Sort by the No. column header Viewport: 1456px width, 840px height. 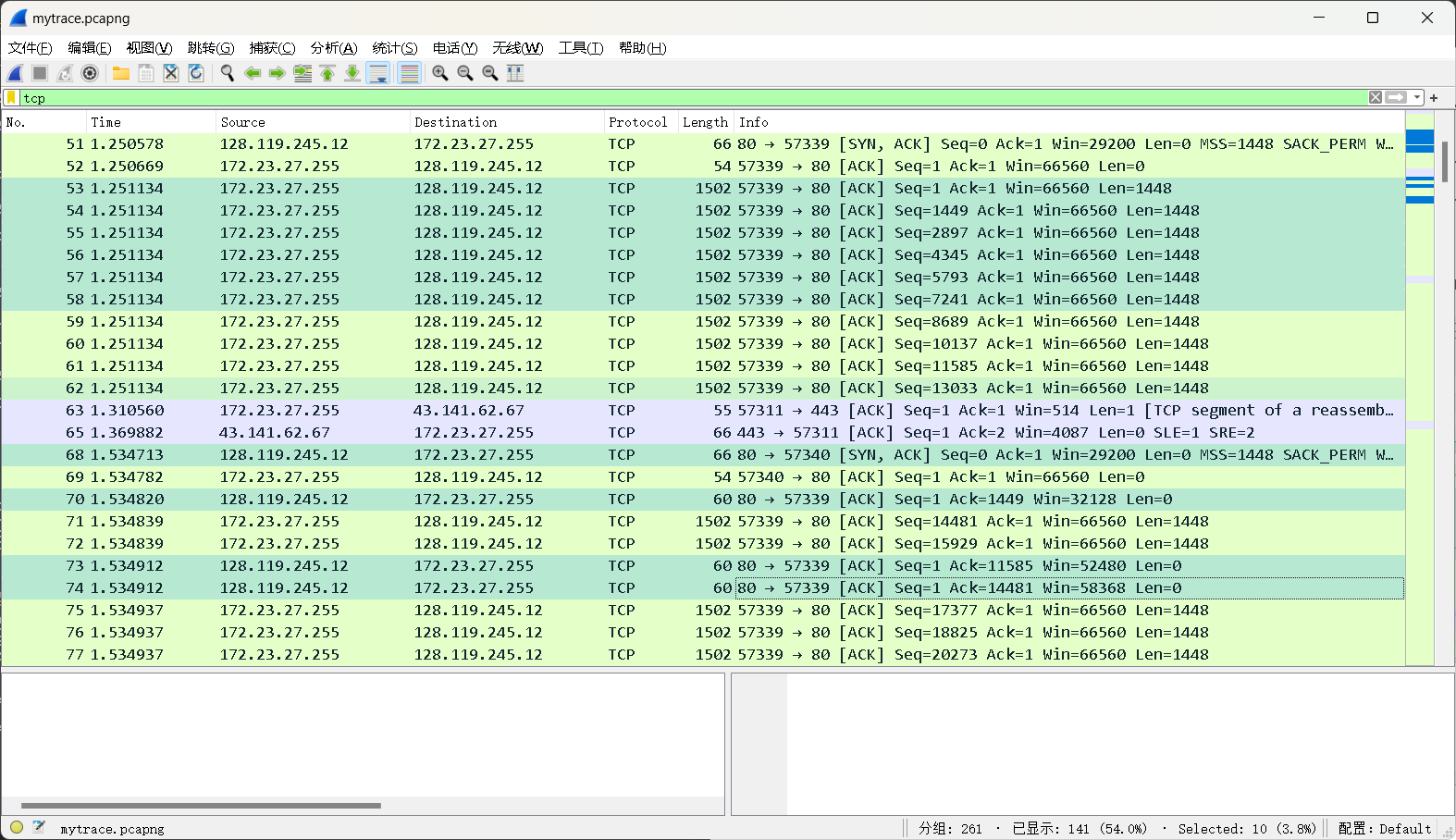[44, 122]
